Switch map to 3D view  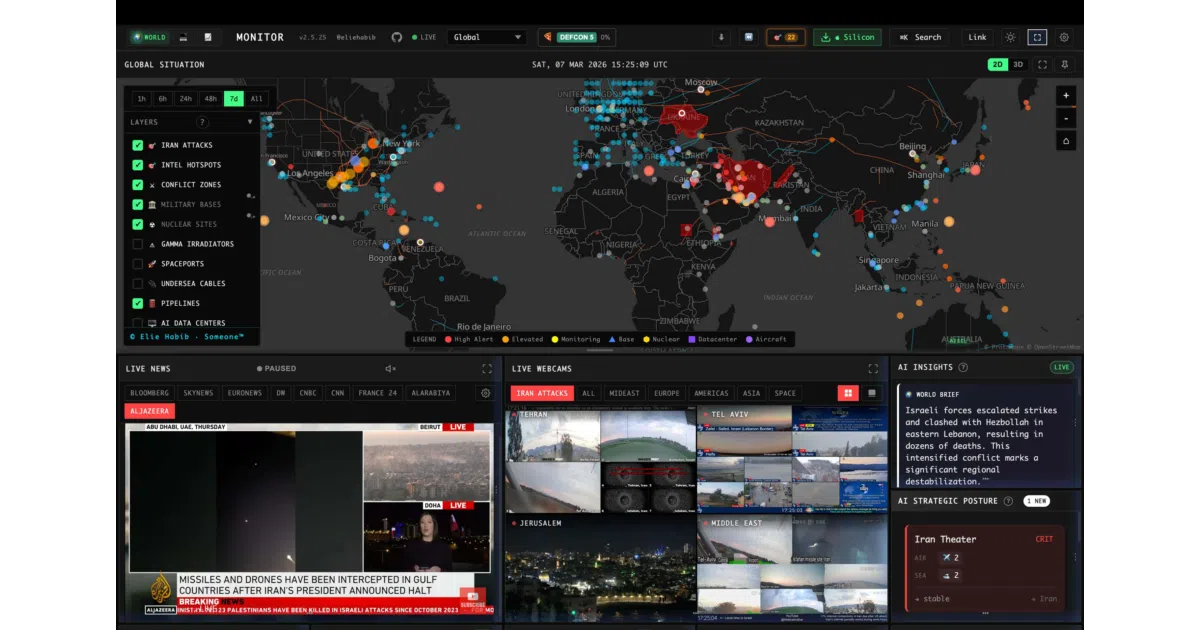point(1018,64)
